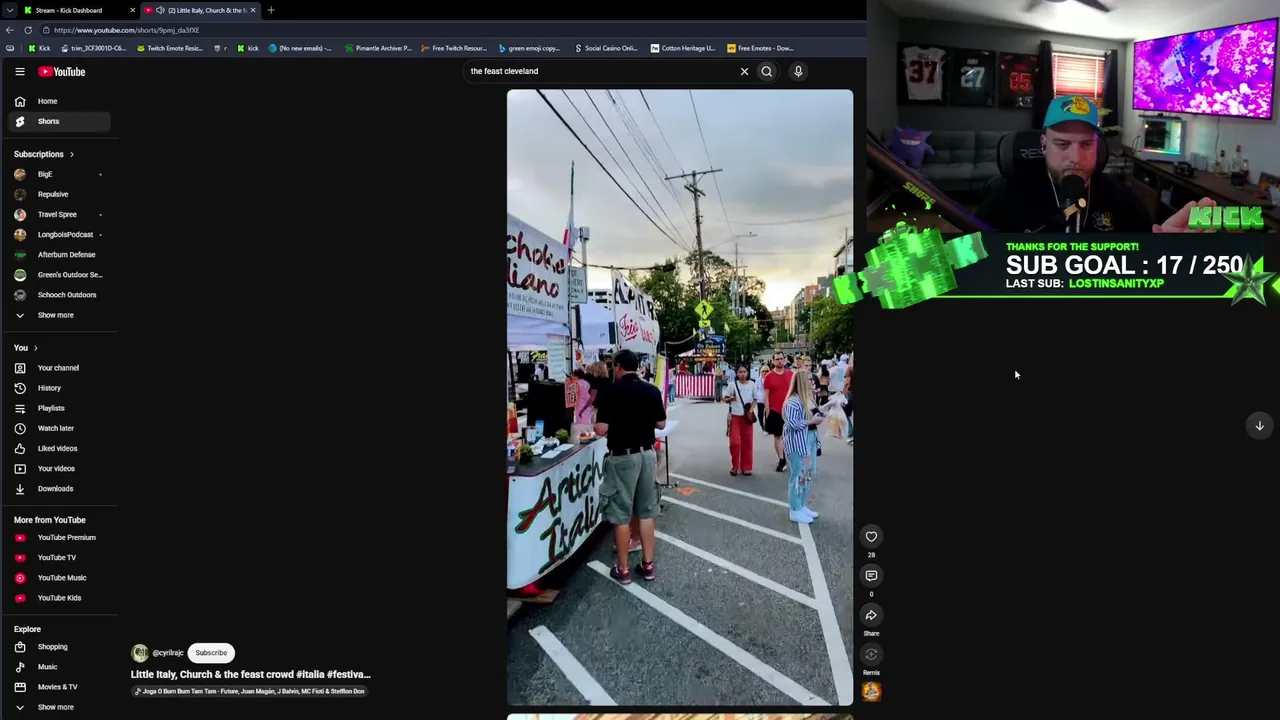The image size is (1280, 720).
Task: Open Playlists
Action: (59, 408)
